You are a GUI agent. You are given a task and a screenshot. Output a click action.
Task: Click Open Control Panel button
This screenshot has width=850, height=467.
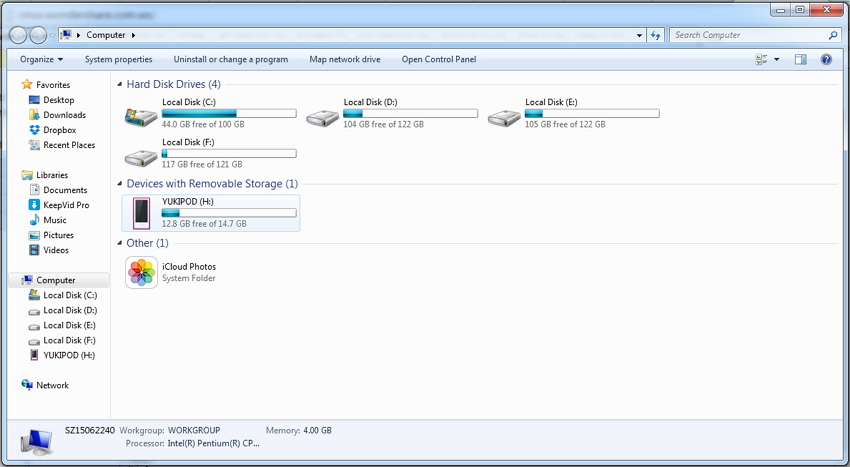(x=438, y=59)
